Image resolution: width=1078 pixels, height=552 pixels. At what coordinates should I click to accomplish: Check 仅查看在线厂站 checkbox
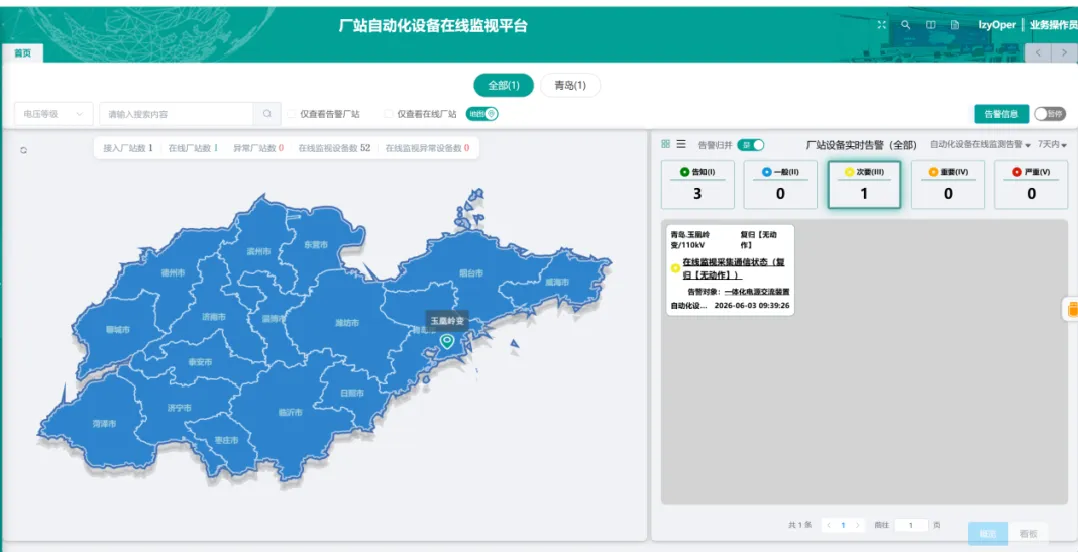[388, 114]
